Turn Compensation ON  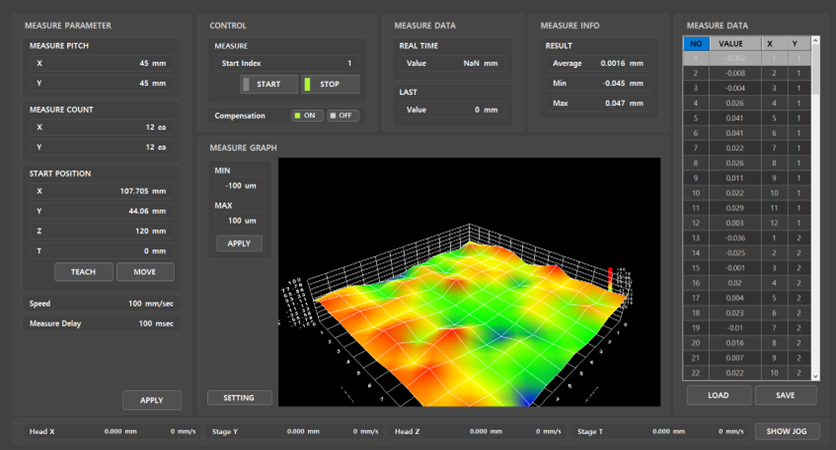[305, 116]
